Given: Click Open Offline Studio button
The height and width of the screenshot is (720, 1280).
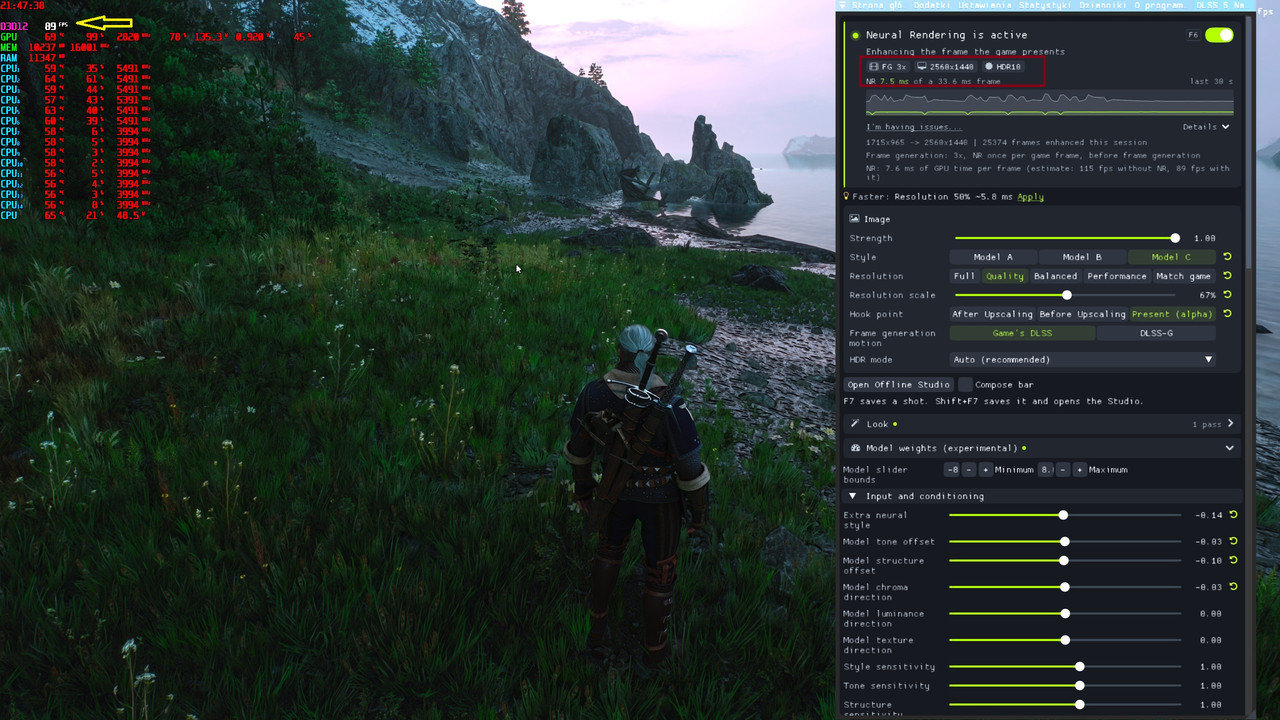Looking at the screenshot, I should [x=899, y=384].
